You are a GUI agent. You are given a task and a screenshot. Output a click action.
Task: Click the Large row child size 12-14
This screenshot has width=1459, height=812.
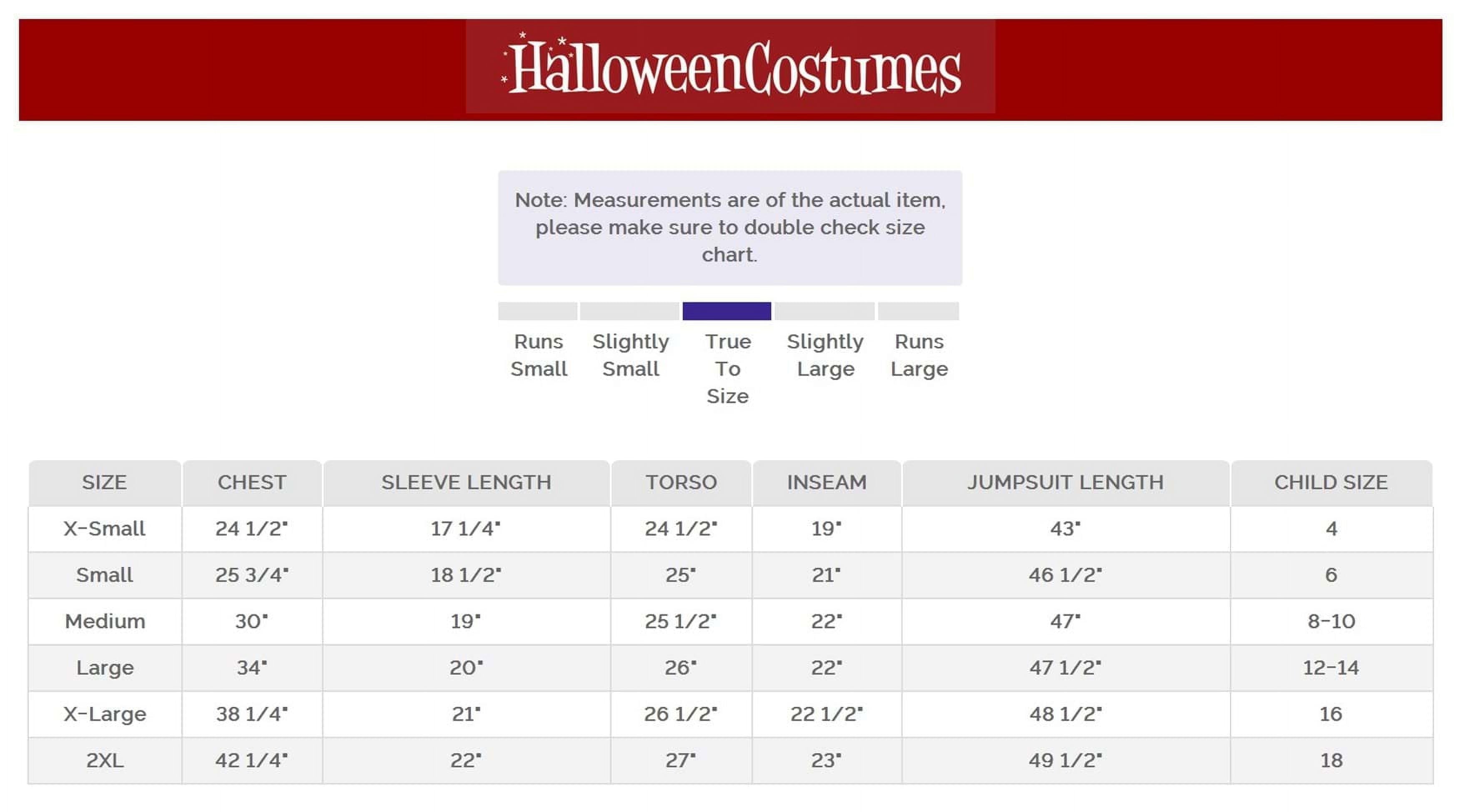pos(1331,668)
